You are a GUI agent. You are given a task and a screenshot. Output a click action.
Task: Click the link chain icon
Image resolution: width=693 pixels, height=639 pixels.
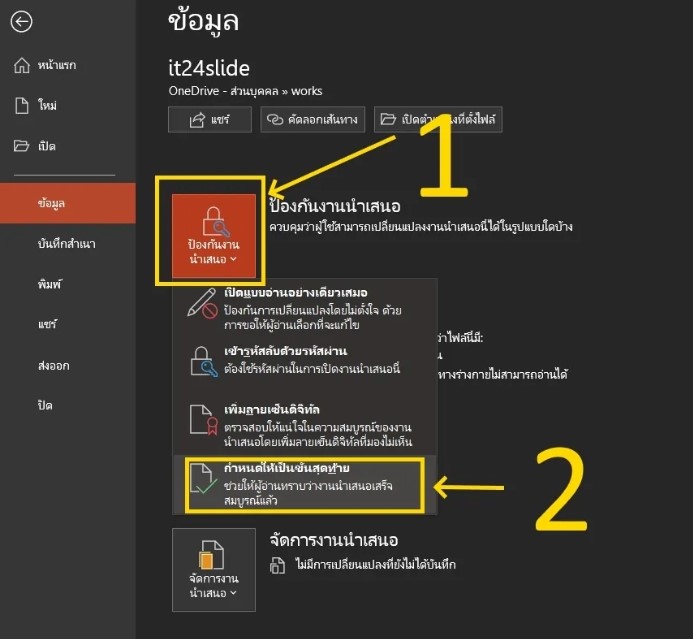274,119
